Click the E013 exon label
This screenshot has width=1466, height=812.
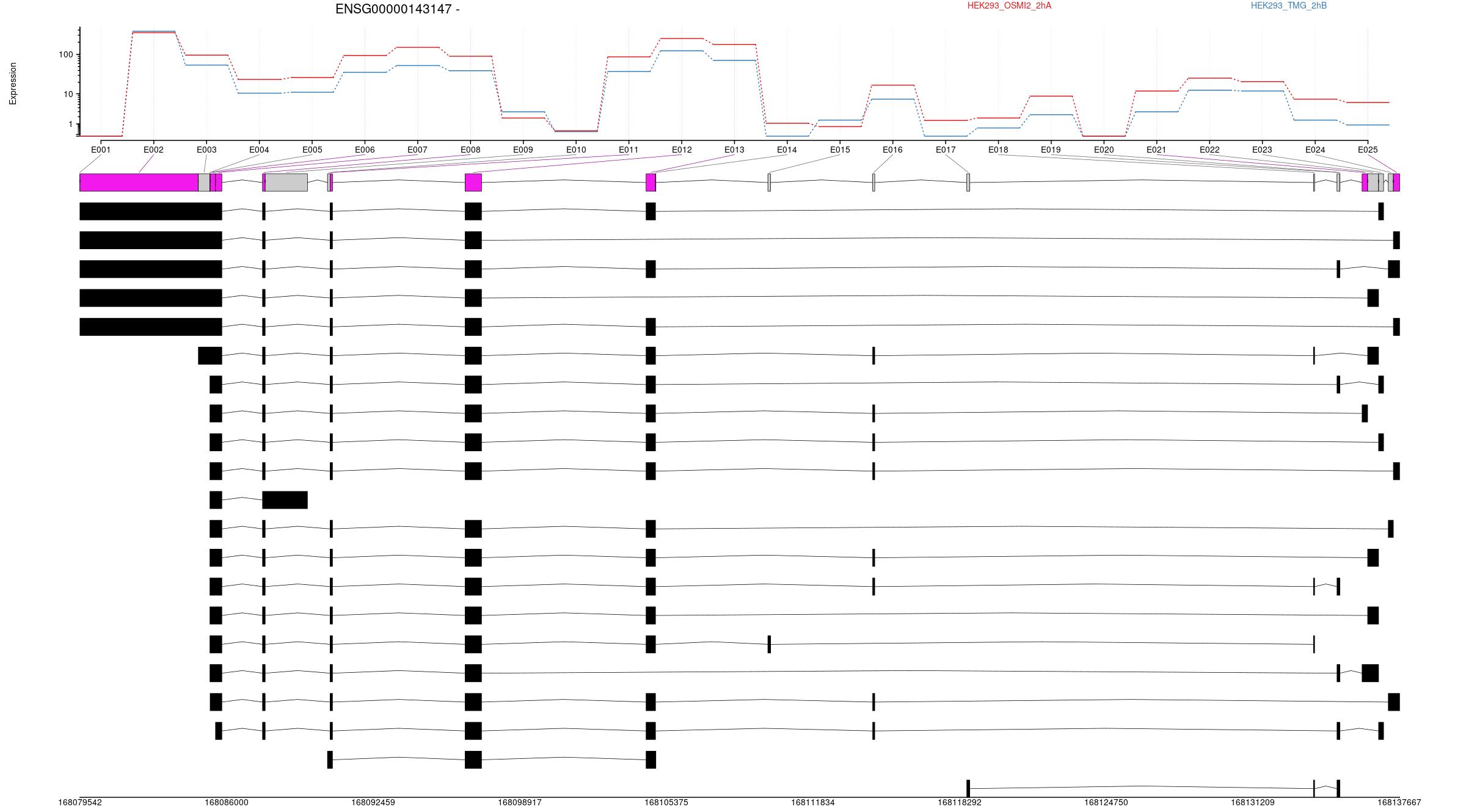click(x=734, y=150)
